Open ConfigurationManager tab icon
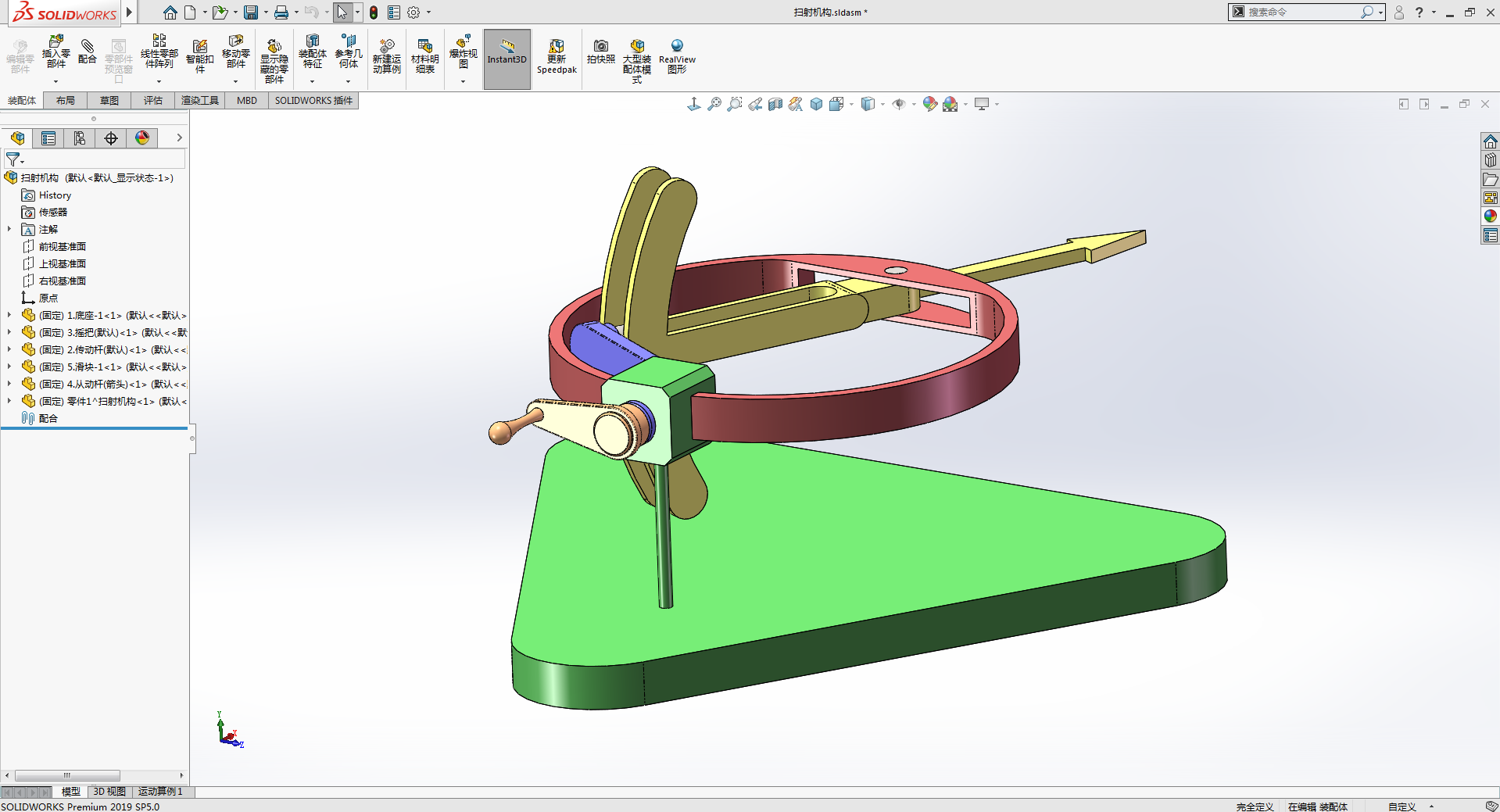This screenshot has width=1500, height=812. pos(80,138)
